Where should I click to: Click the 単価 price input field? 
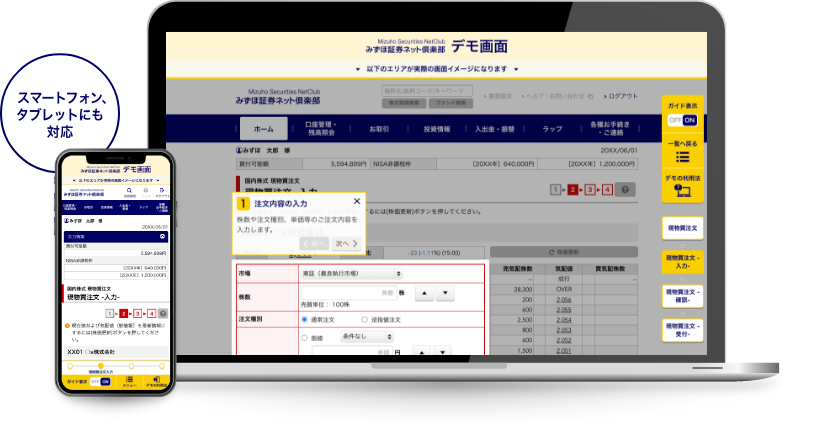click(352, 351)
